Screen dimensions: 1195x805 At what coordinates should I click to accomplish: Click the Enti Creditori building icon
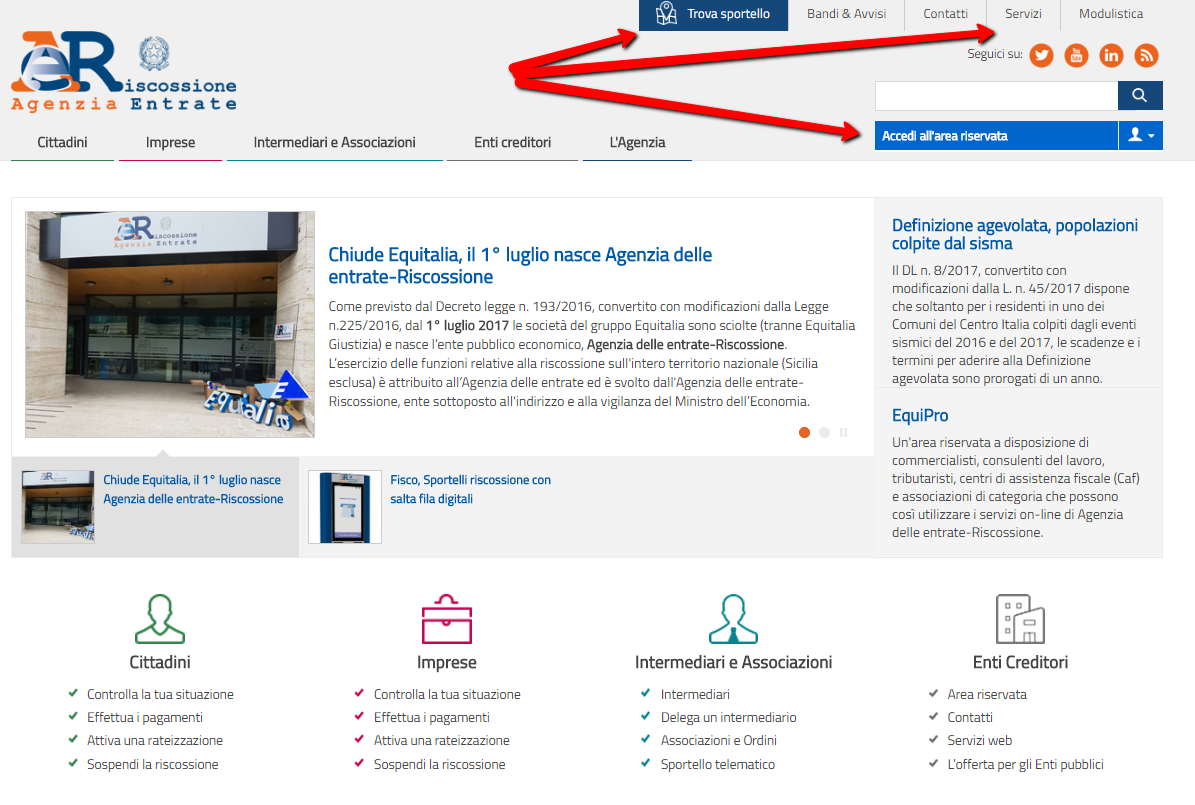click(x=1020, y=619)
